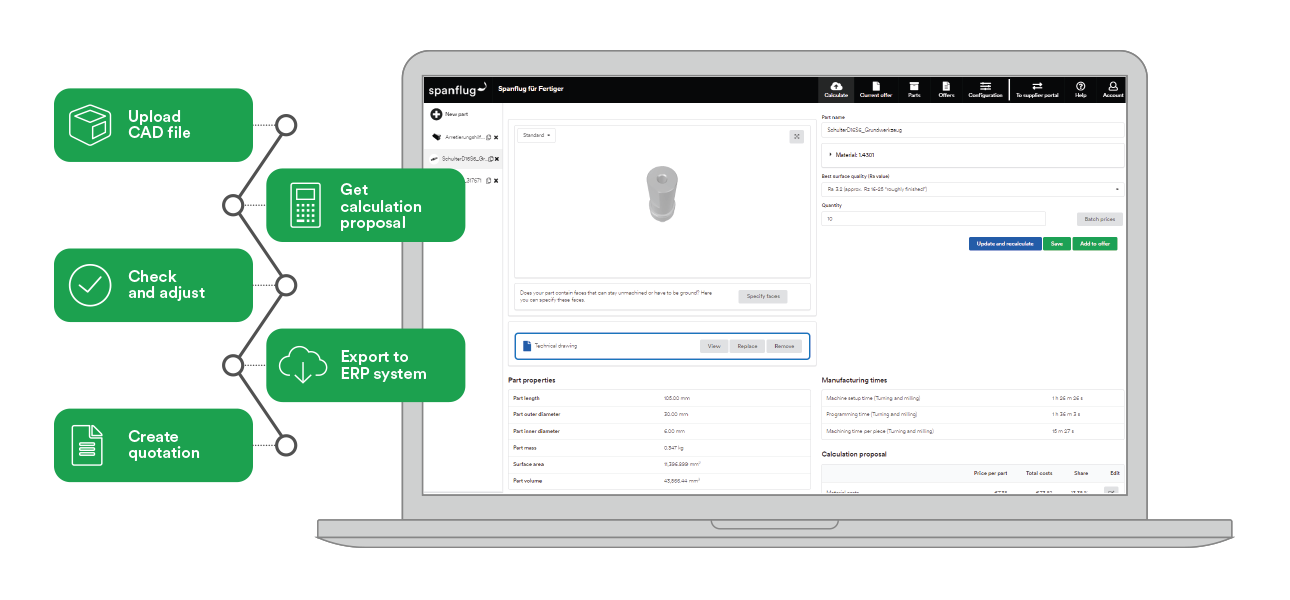This screenshot has height=600, width=1290.
Task: Open Configuration settings
Action: coord(985,90)
